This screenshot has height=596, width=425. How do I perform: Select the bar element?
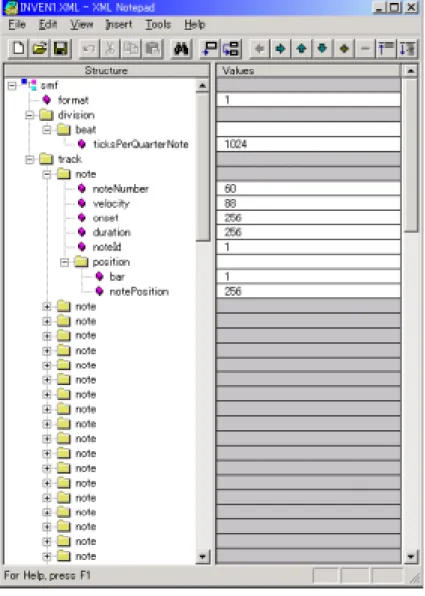pos(117,277)
